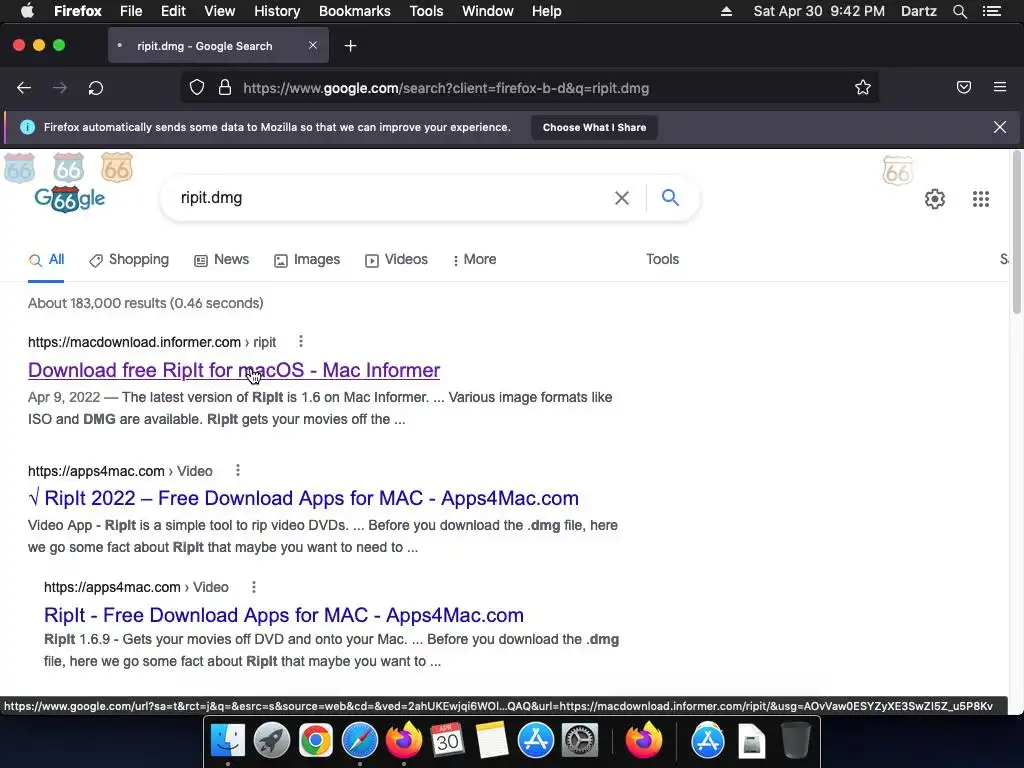Image resolution: width=1024 pixels, height=768 pixels.
Task: Open the File menu
Action: point(131,11)
